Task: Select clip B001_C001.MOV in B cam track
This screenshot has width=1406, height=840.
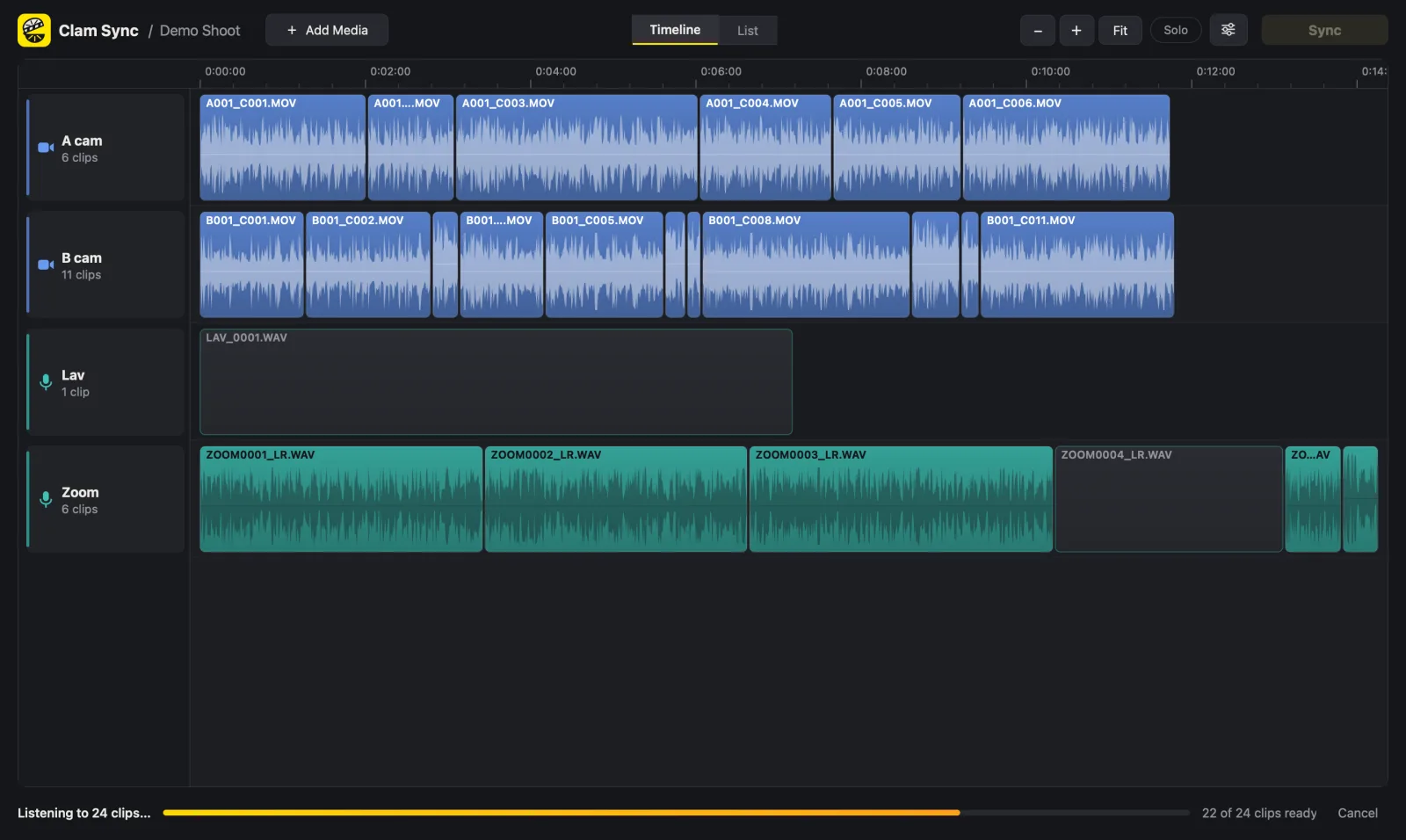Action: coord(251,264)
